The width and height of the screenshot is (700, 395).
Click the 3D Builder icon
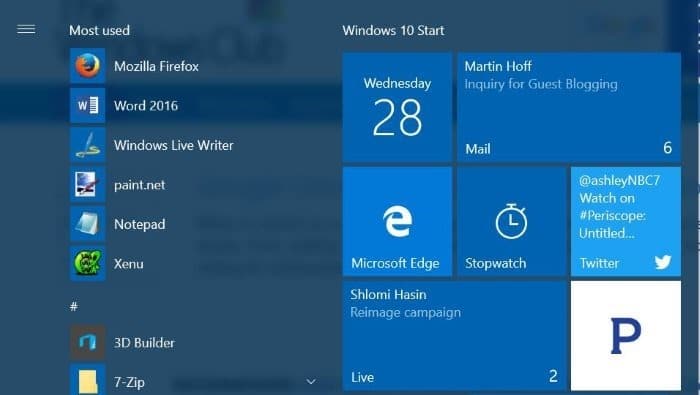point(88,342)
